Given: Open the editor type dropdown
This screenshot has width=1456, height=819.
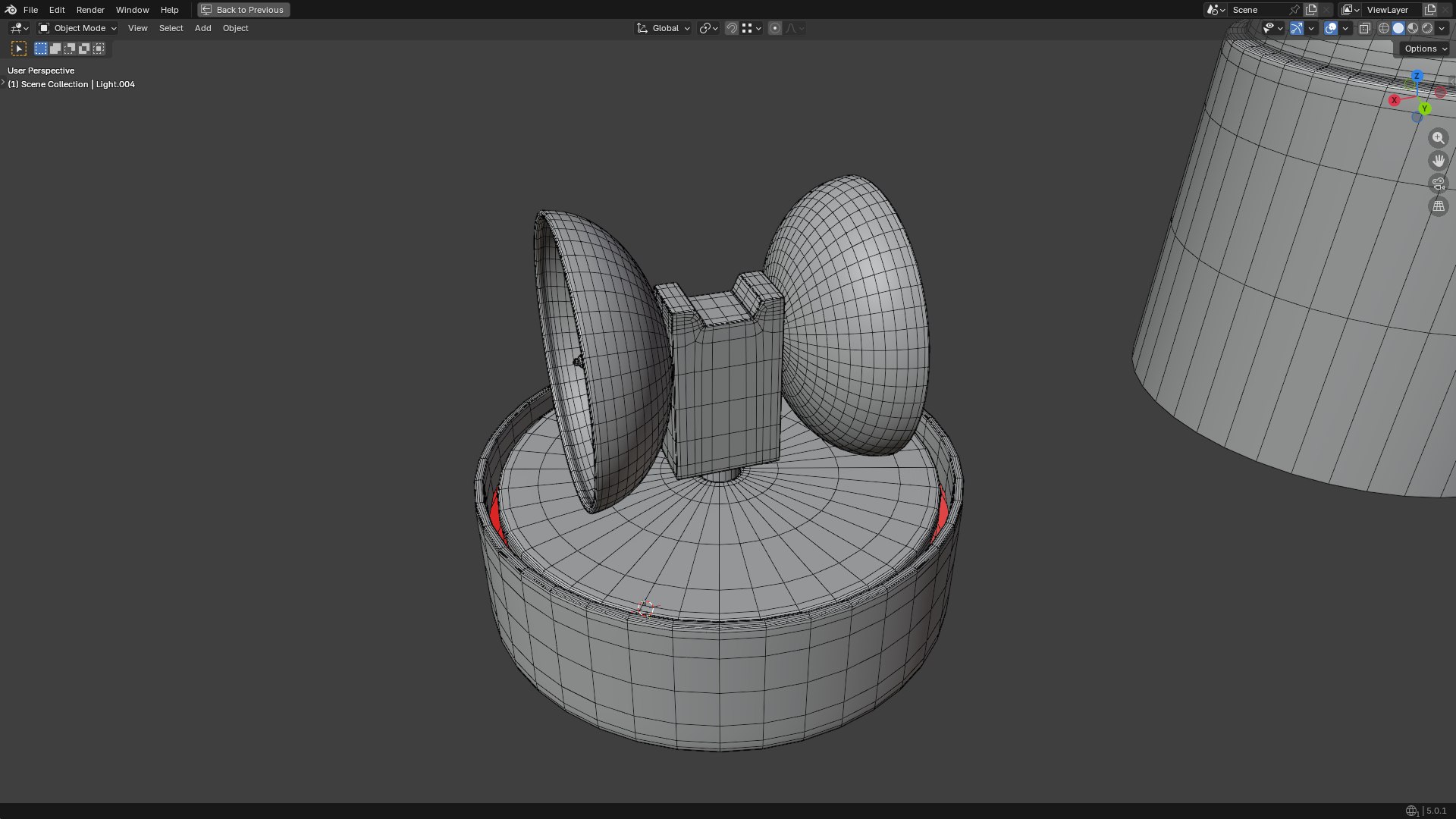Looking at the screenshot, I should [x=19, y=28].
